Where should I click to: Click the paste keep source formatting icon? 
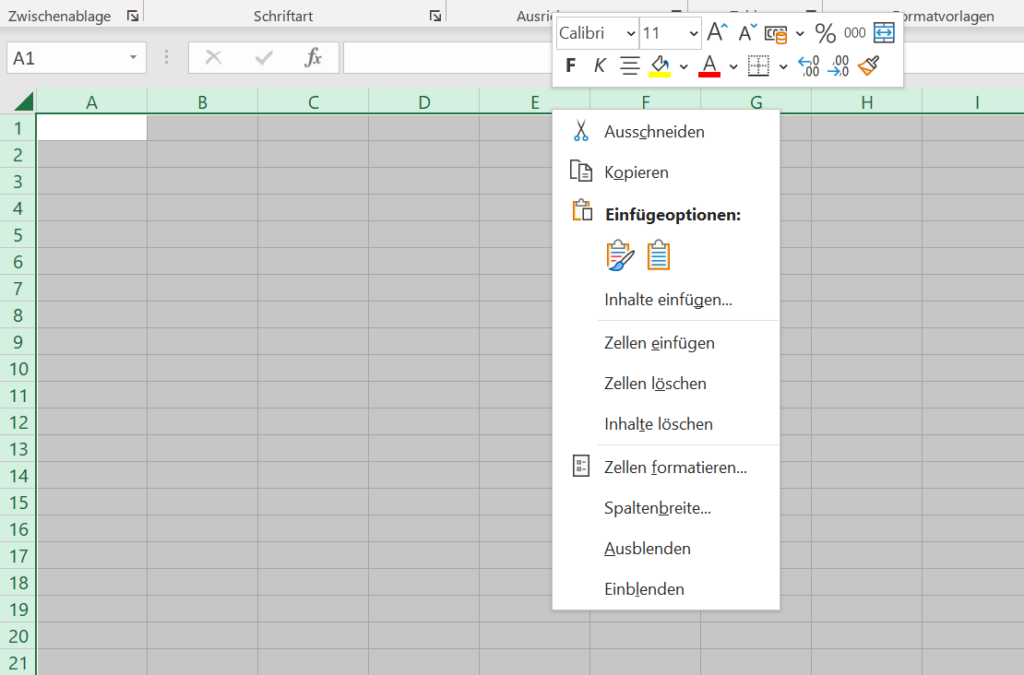(620, 256)
